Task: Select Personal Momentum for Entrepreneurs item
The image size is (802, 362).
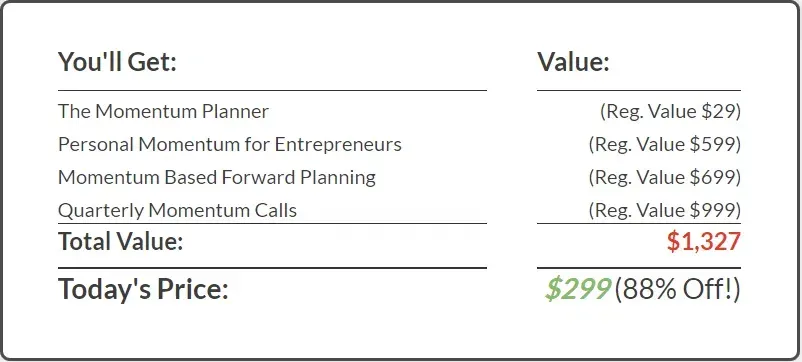Action: click(230, 145)
